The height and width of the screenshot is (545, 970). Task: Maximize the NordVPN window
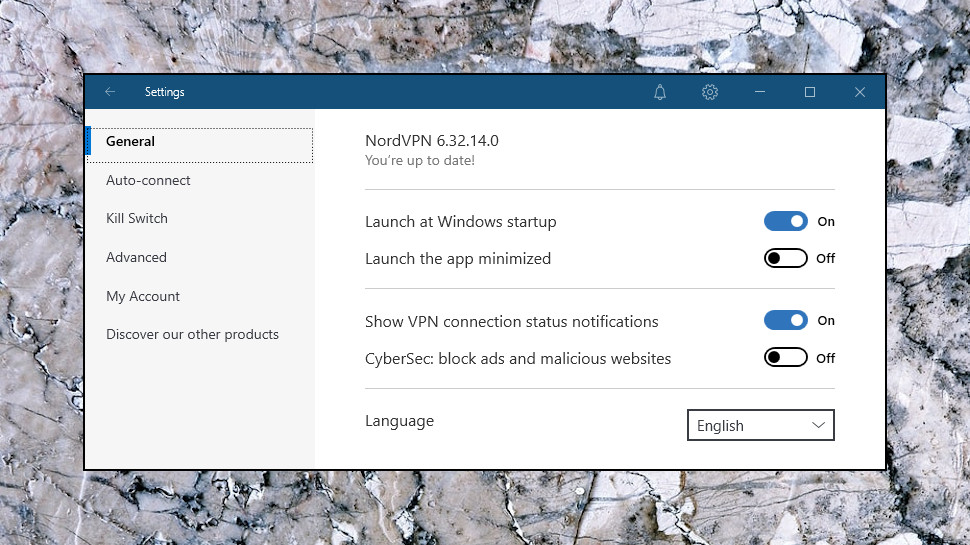(810, 92)
